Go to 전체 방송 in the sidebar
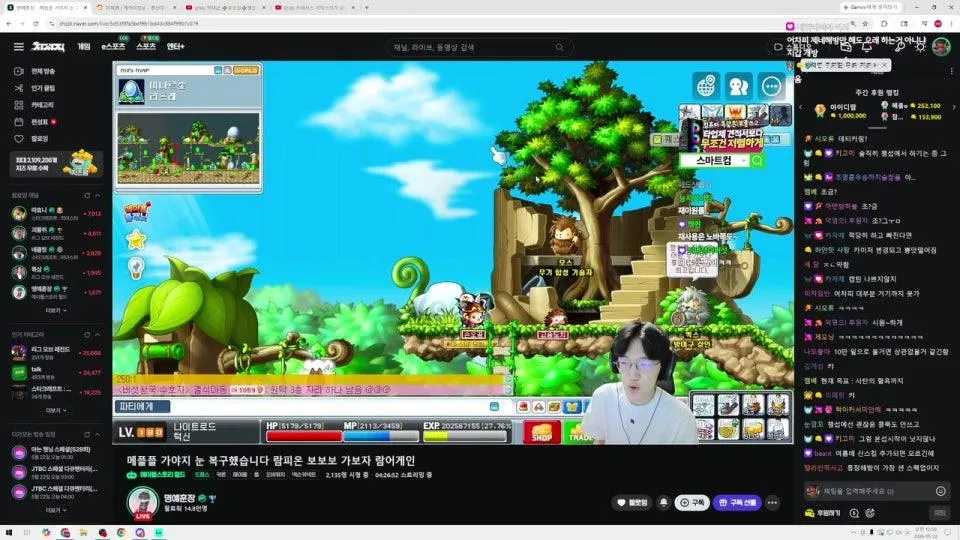960x540 pixels. tap(36, 71)
